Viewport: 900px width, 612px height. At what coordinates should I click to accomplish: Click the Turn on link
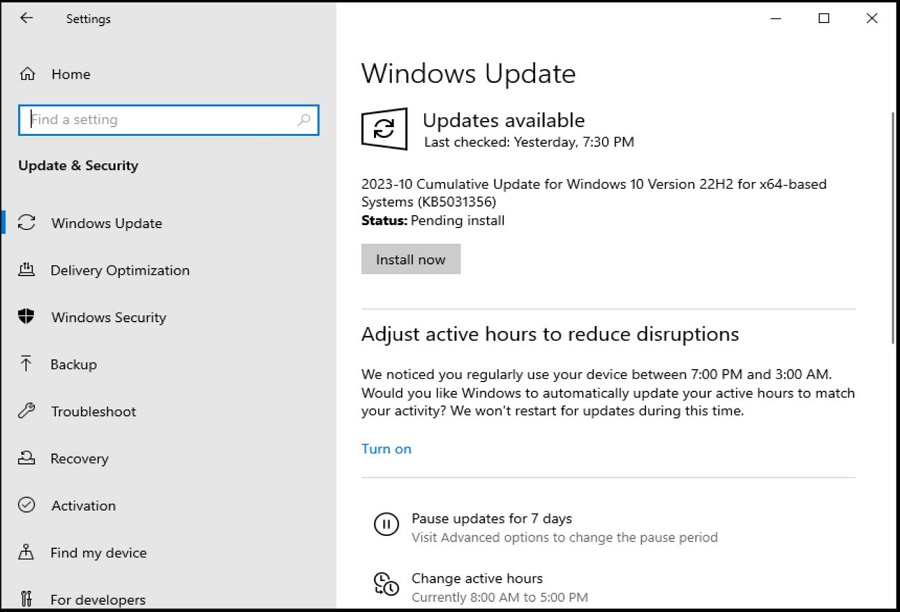pos(386,448)
